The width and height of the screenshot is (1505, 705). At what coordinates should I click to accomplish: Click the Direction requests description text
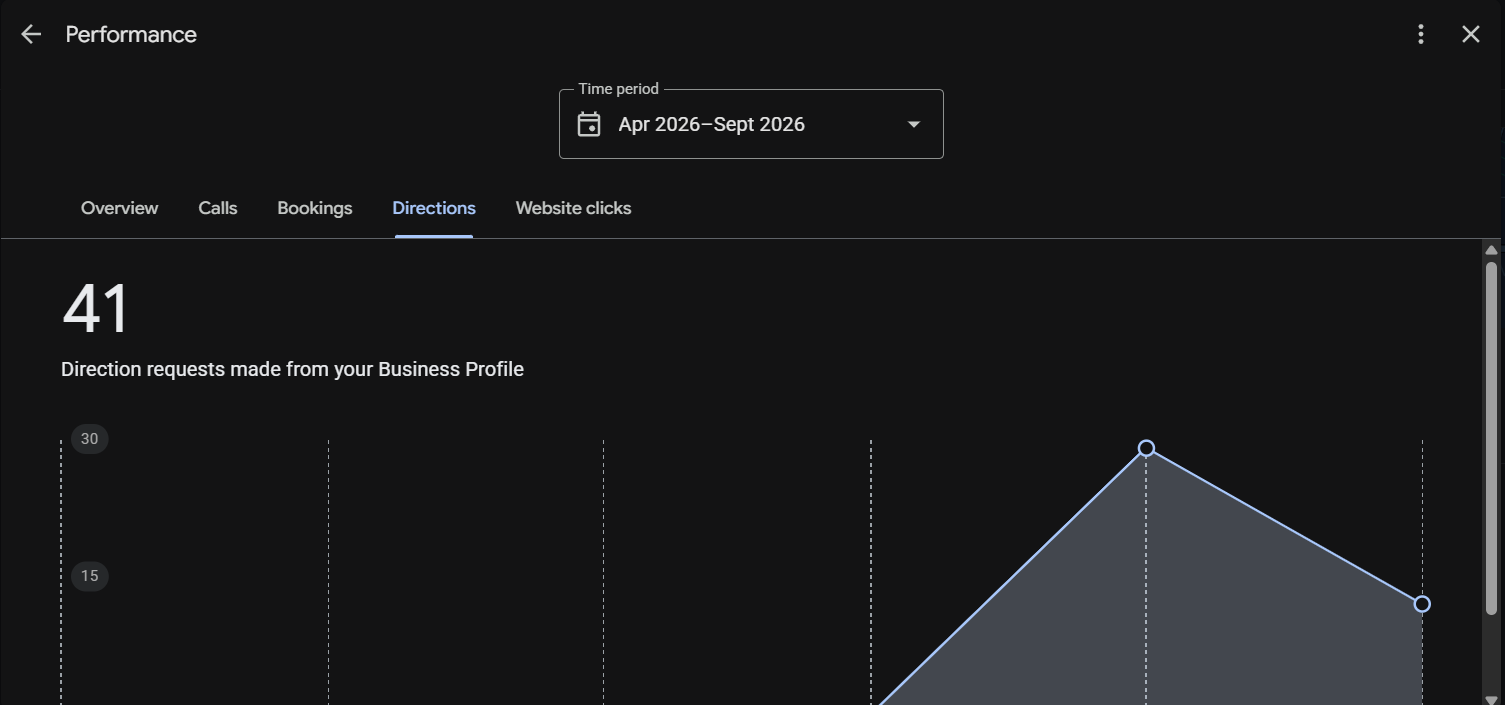pos(292,369)
